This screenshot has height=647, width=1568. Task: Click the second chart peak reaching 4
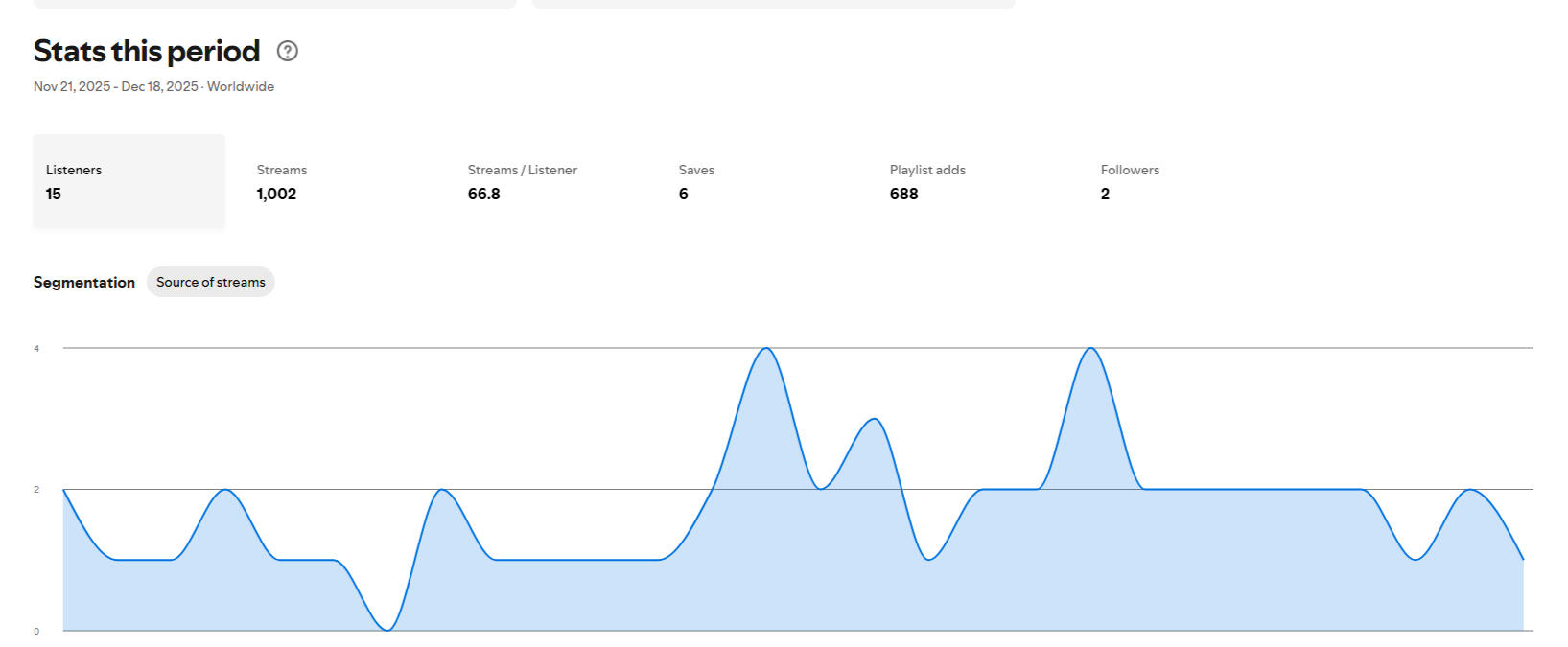pos(1090,349)
